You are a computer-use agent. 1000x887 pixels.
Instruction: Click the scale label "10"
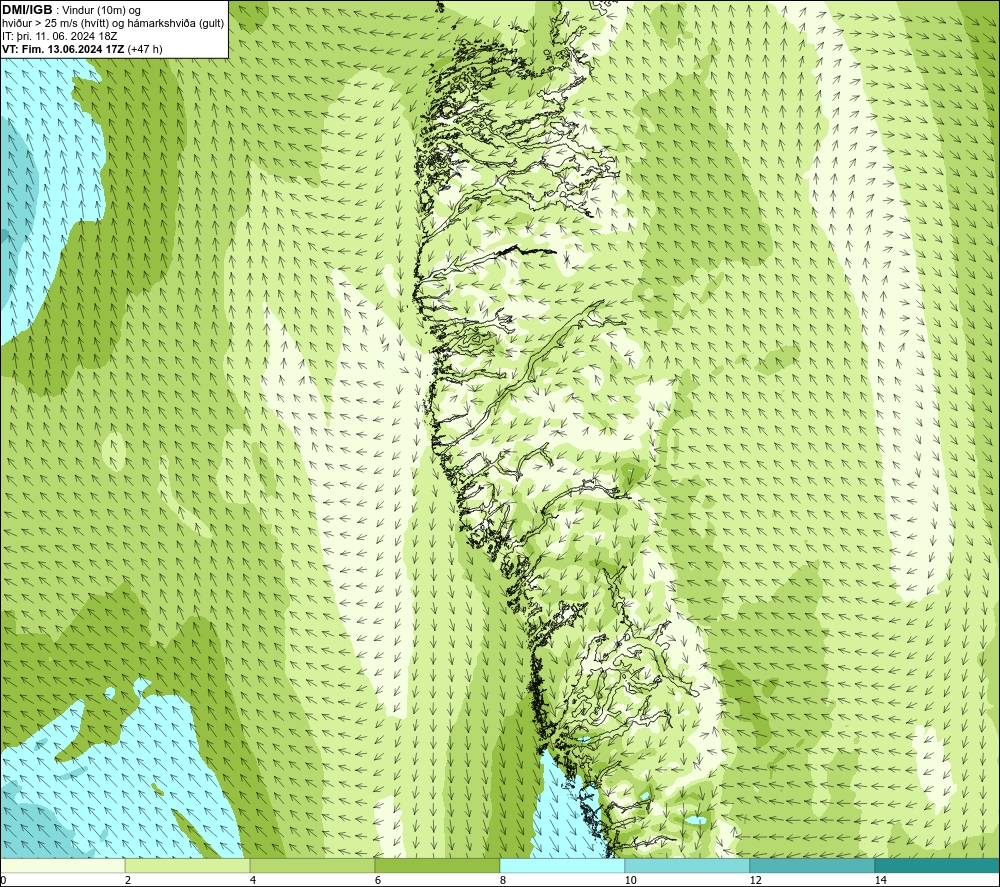point(630,880)
